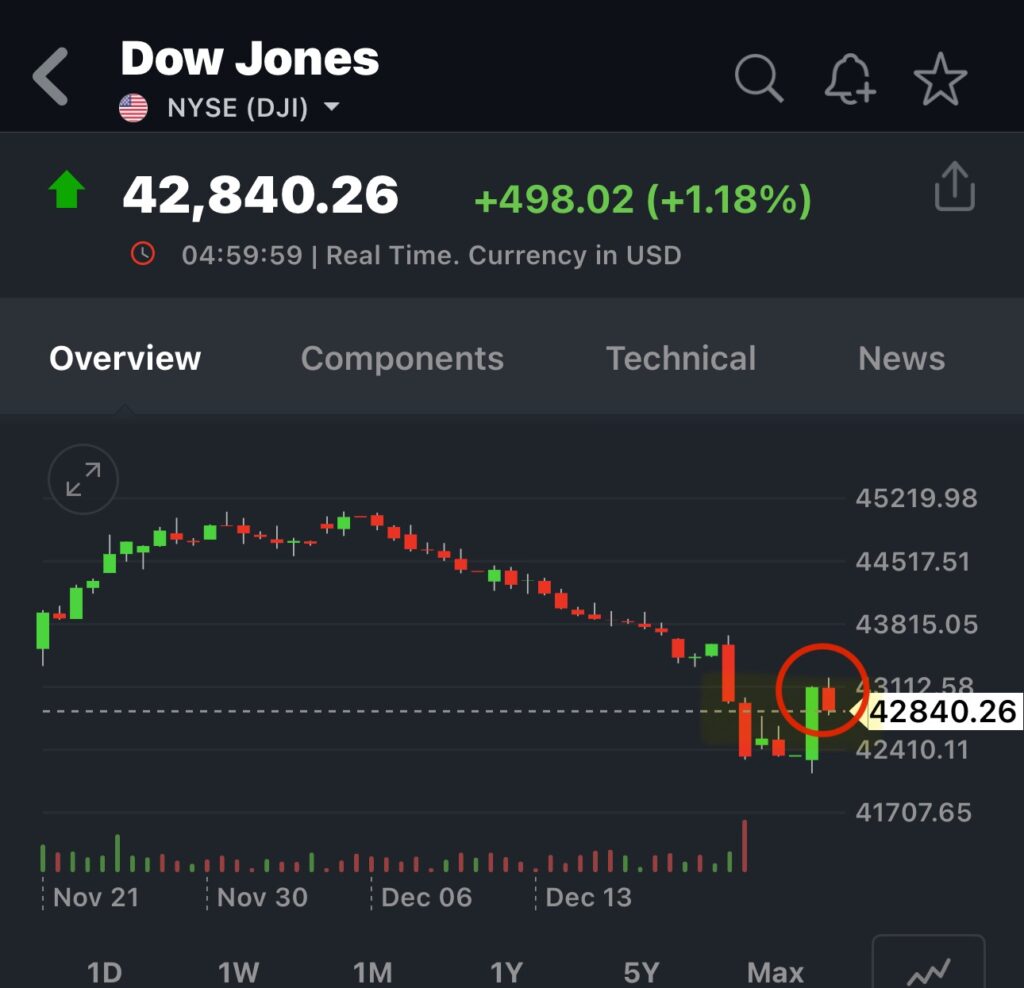Go to the News tab
The image size is (1024, 988).
pyautogui.click(x=901, y=358)
